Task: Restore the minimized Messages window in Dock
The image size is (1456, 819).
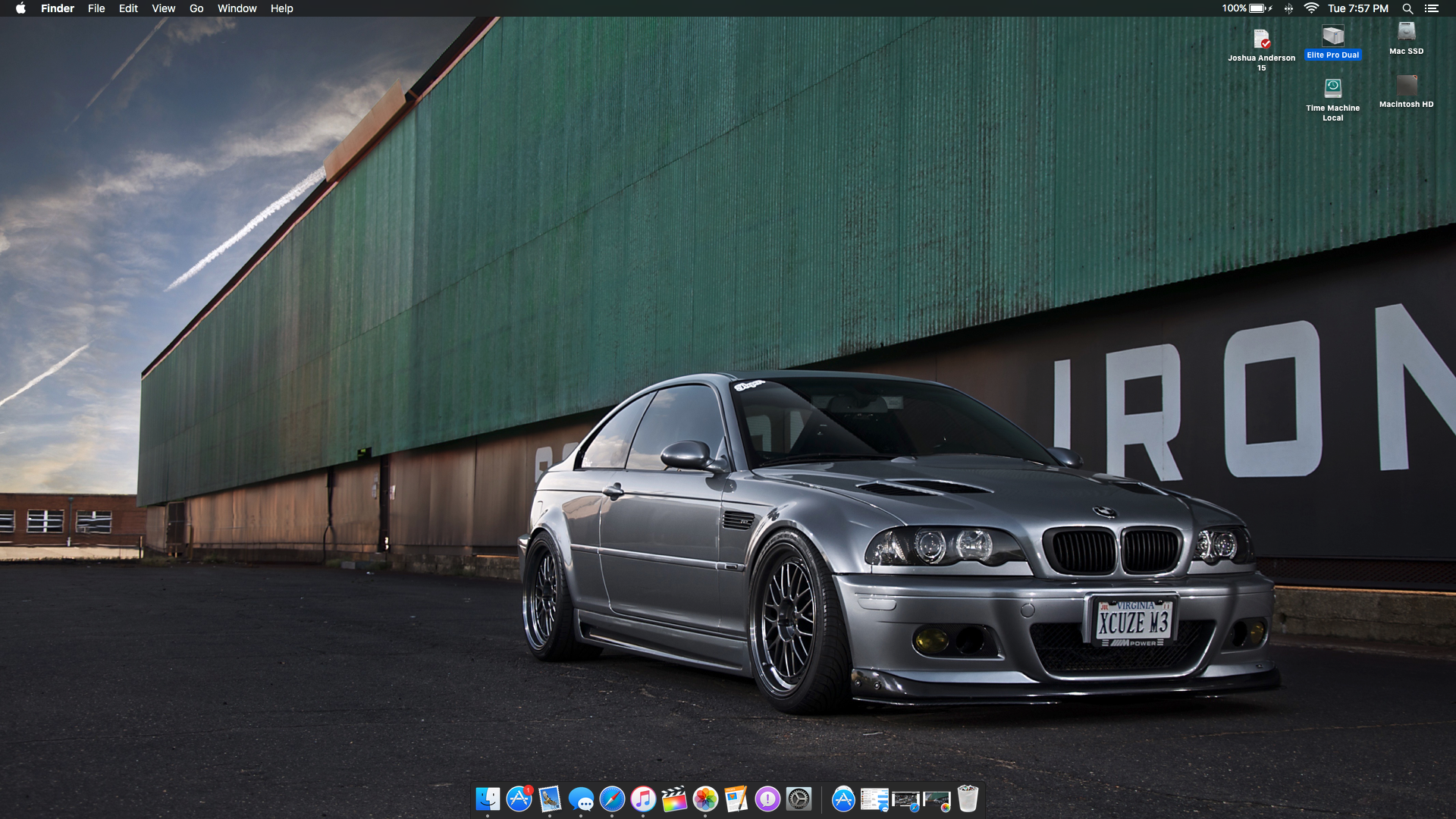Action: (874, 799)
